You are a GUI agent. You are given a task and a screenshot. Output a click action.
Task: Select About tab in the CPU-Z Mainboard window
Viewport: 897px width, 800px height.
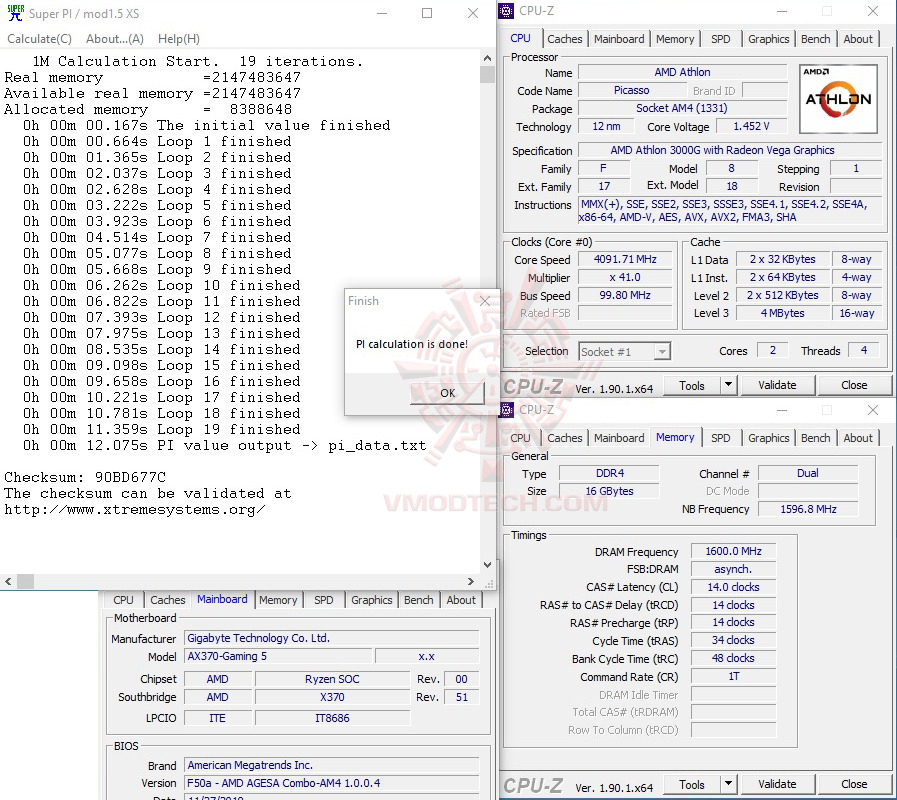click(x=461, y=600)
